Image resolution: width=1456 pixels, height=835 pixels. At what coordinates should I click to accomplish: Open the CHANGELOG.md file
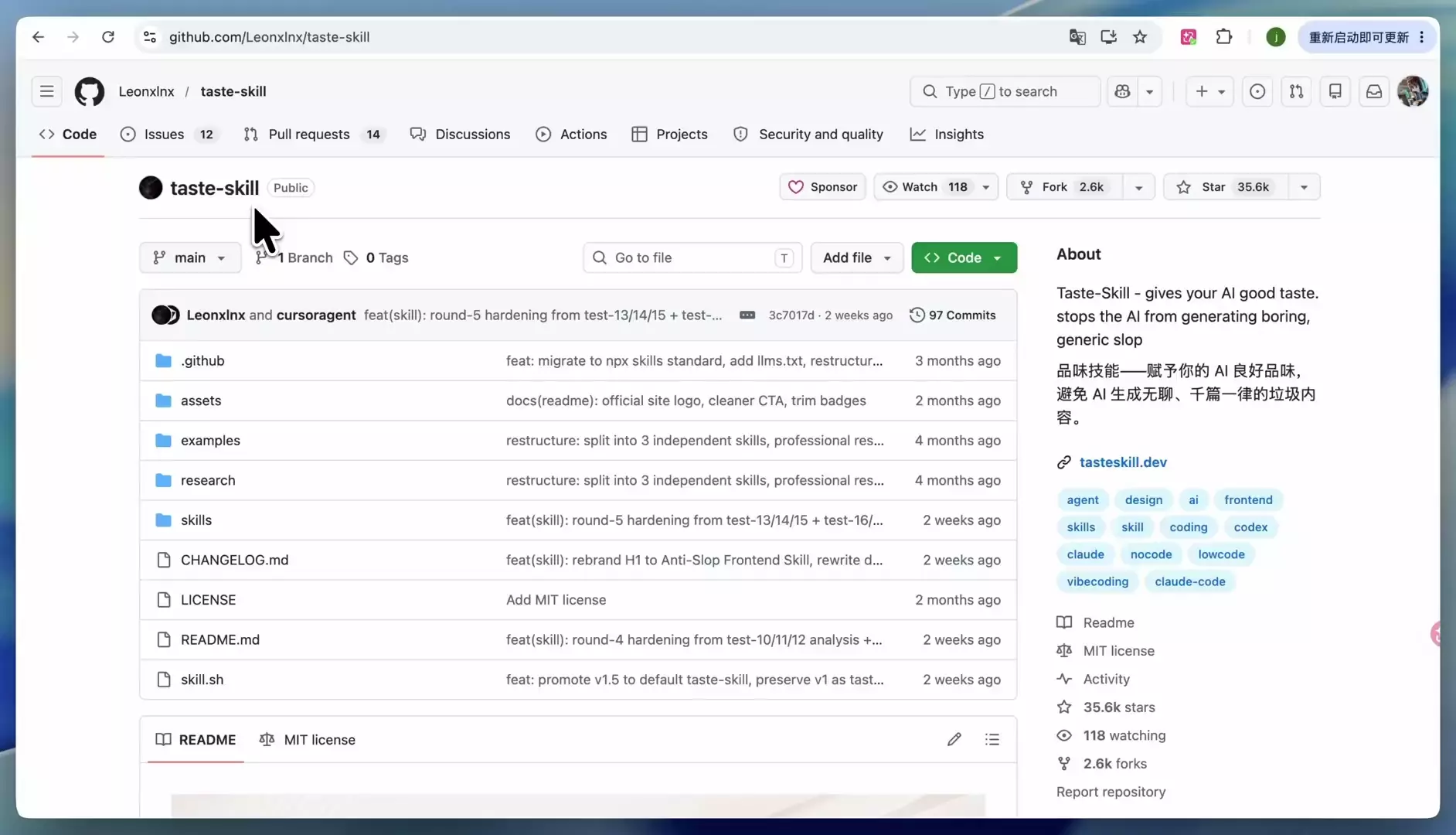click(x=234, y=561)
